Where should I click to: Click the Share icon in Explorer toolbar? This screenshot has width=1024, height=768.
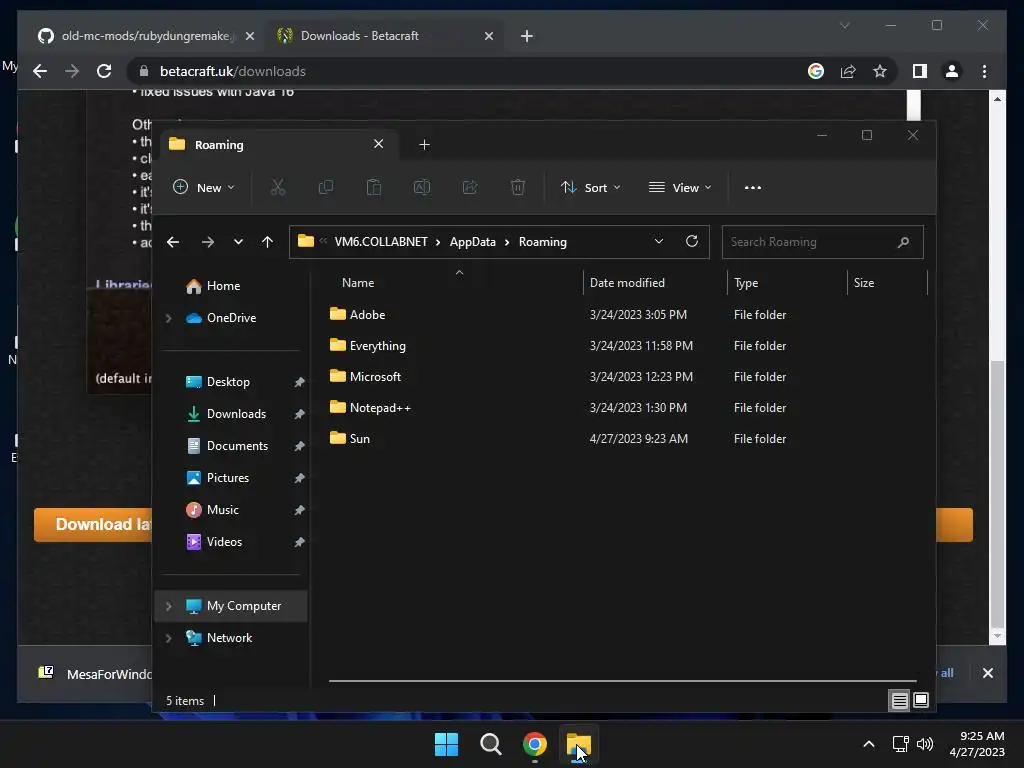point(470,187)
